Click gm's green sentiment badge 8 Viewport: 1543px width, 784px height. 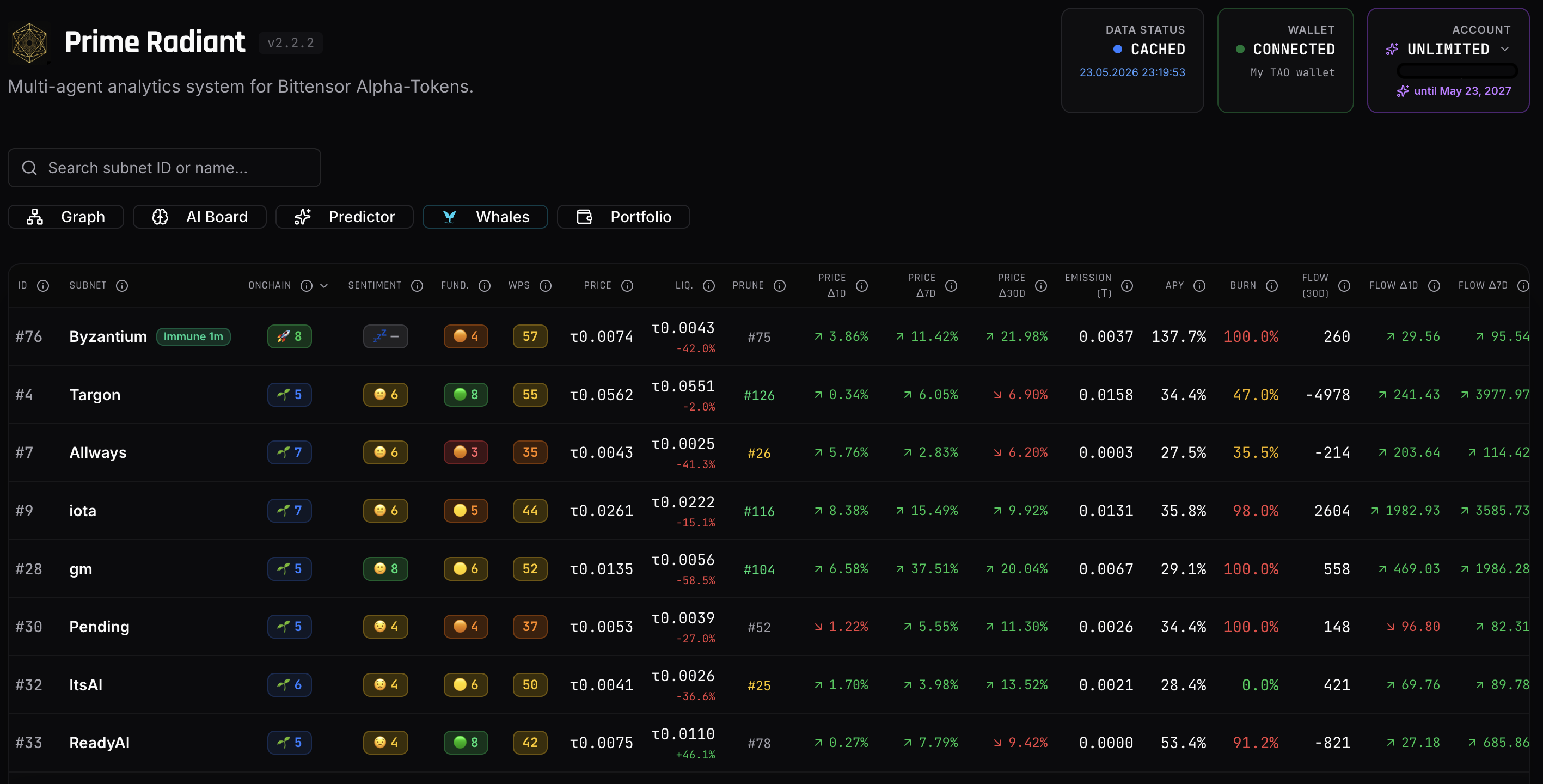coord(385,569)
